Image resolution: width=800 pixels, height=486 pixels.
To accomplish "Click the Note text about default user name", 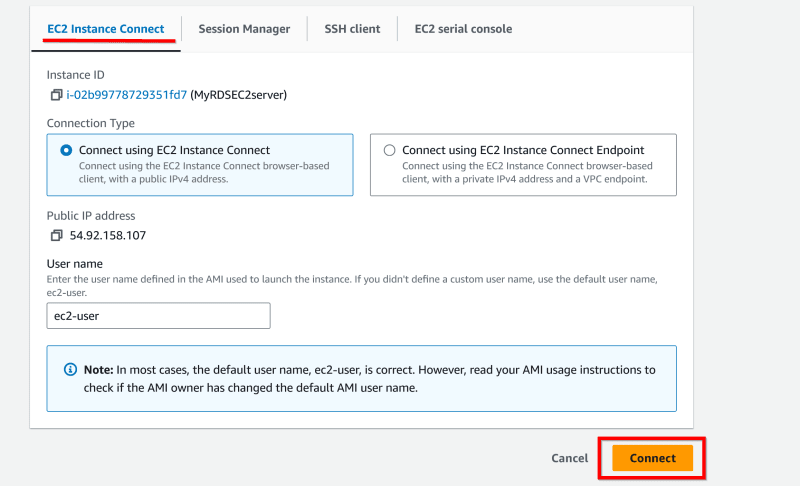I will point(369,379).
